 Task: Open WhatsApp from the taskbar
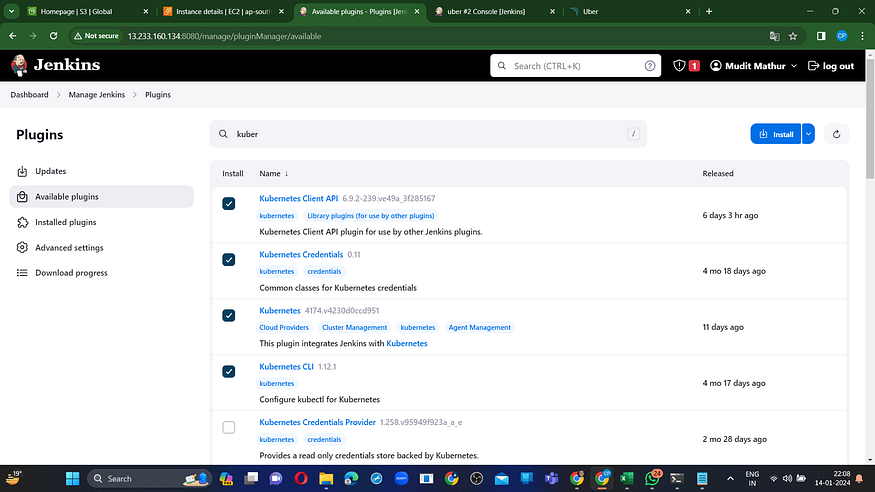(x=652, y=479)
